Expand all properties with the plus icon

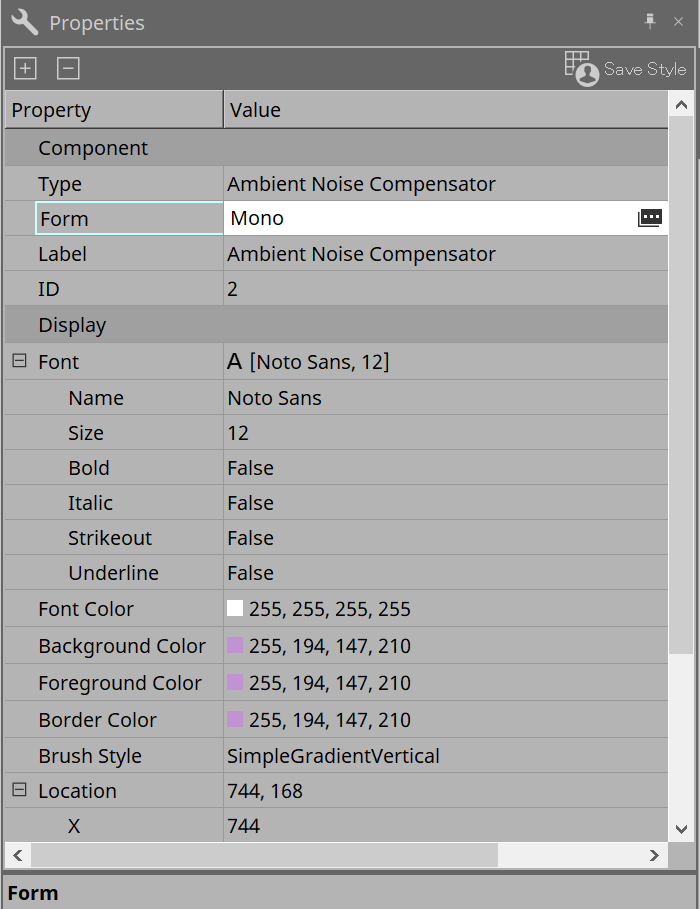24,68
